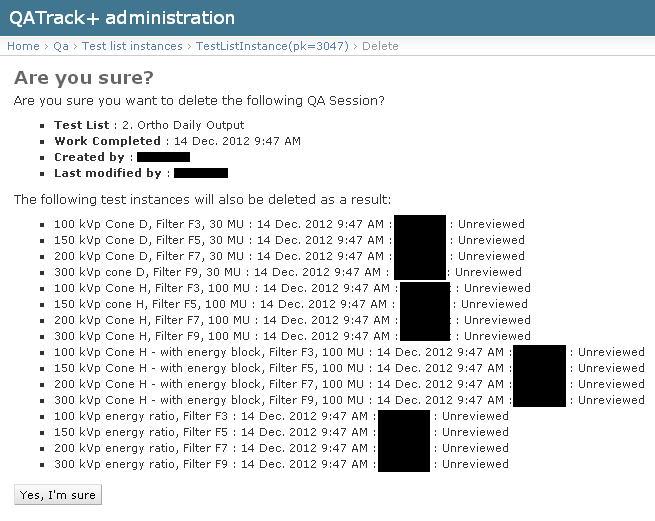The image size is (655, 521).
Task: Open redacted link for 100 kVp Cone D F3
Action: click(419, 224)
